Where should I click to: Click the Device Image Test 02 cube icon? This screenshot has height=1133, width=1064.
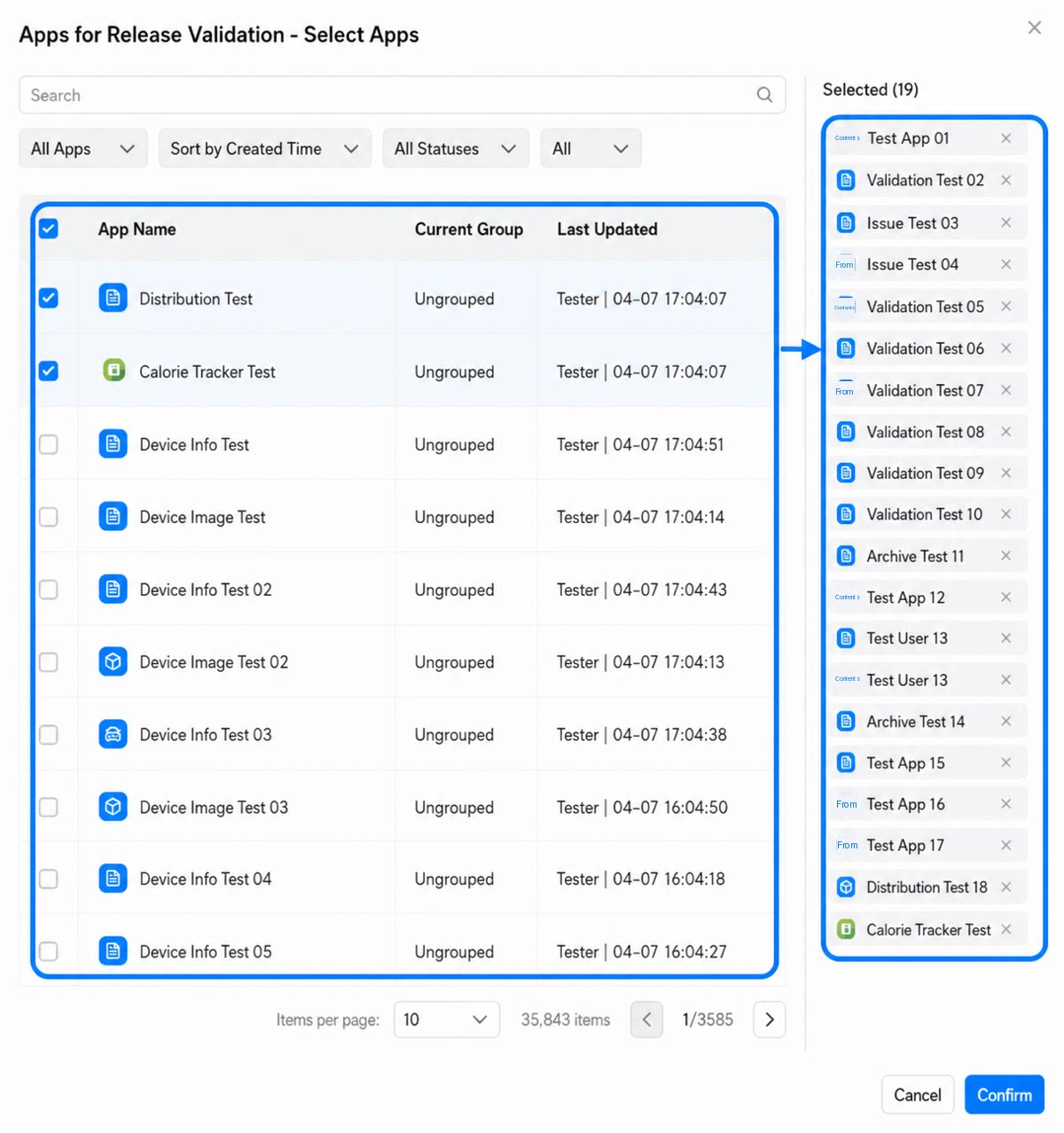(x=113, y=661)
